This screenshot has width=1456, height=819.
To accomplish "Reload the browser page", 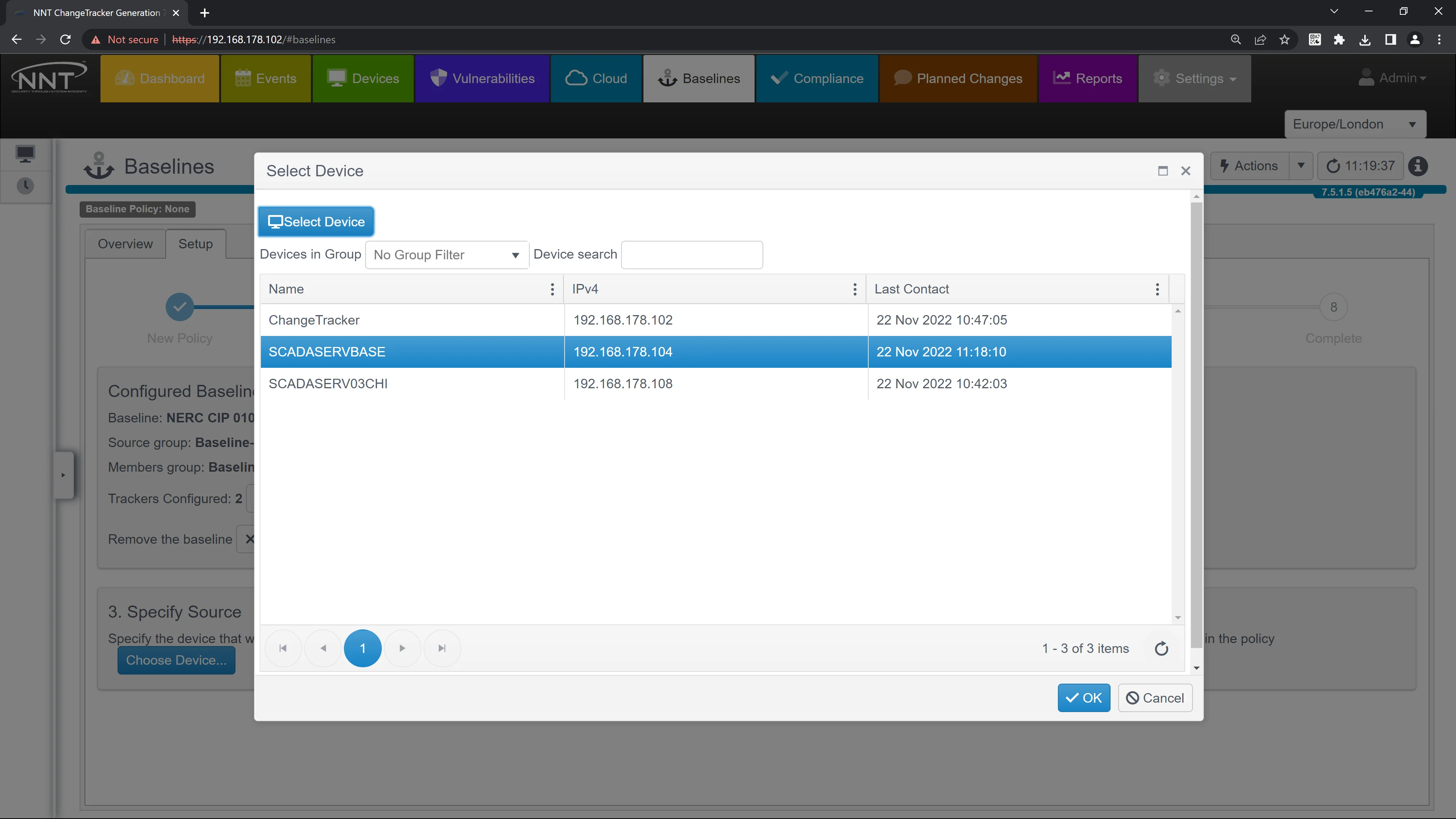I will (x=66, y=39).
